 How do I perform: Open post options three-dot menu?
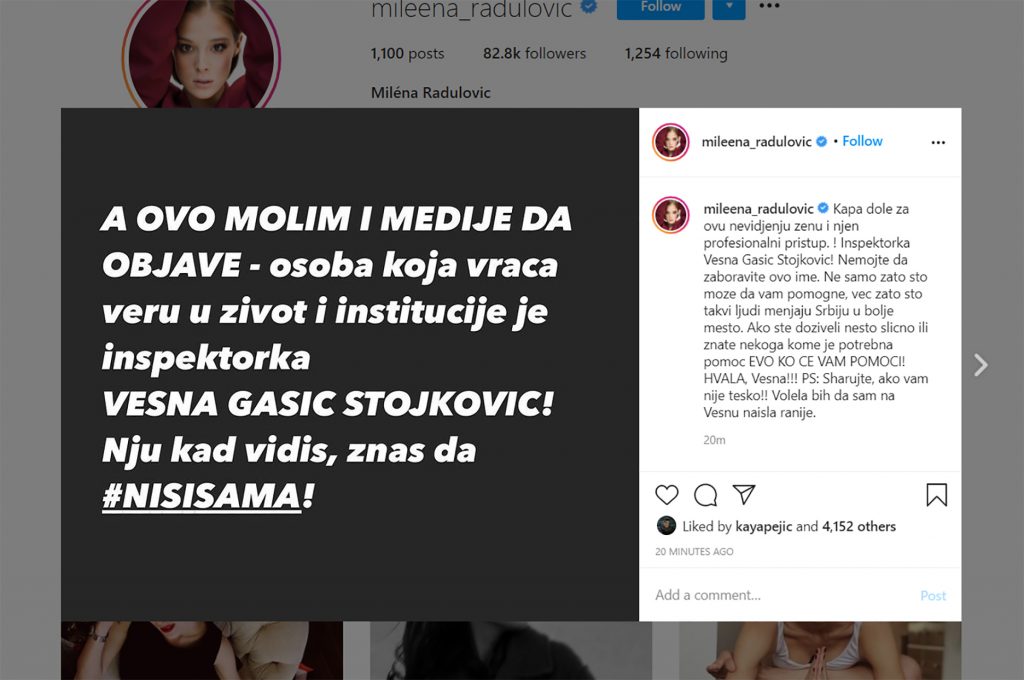tap(938, 142)
